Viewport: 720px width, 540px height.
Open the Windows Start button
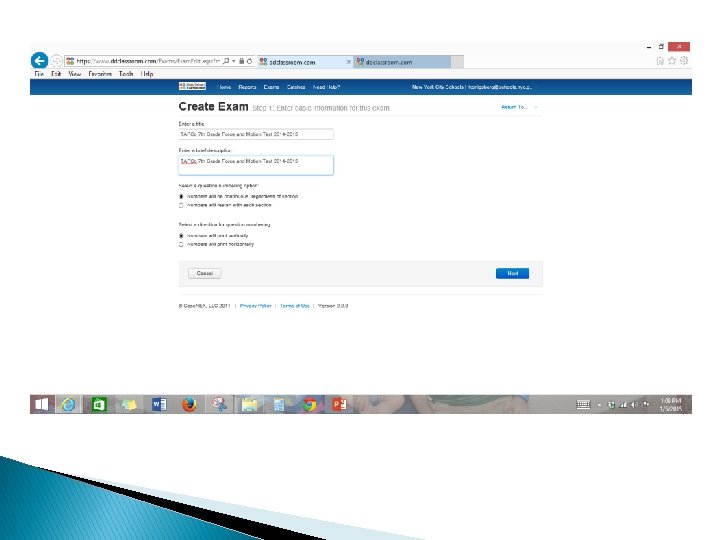(42, 405)
